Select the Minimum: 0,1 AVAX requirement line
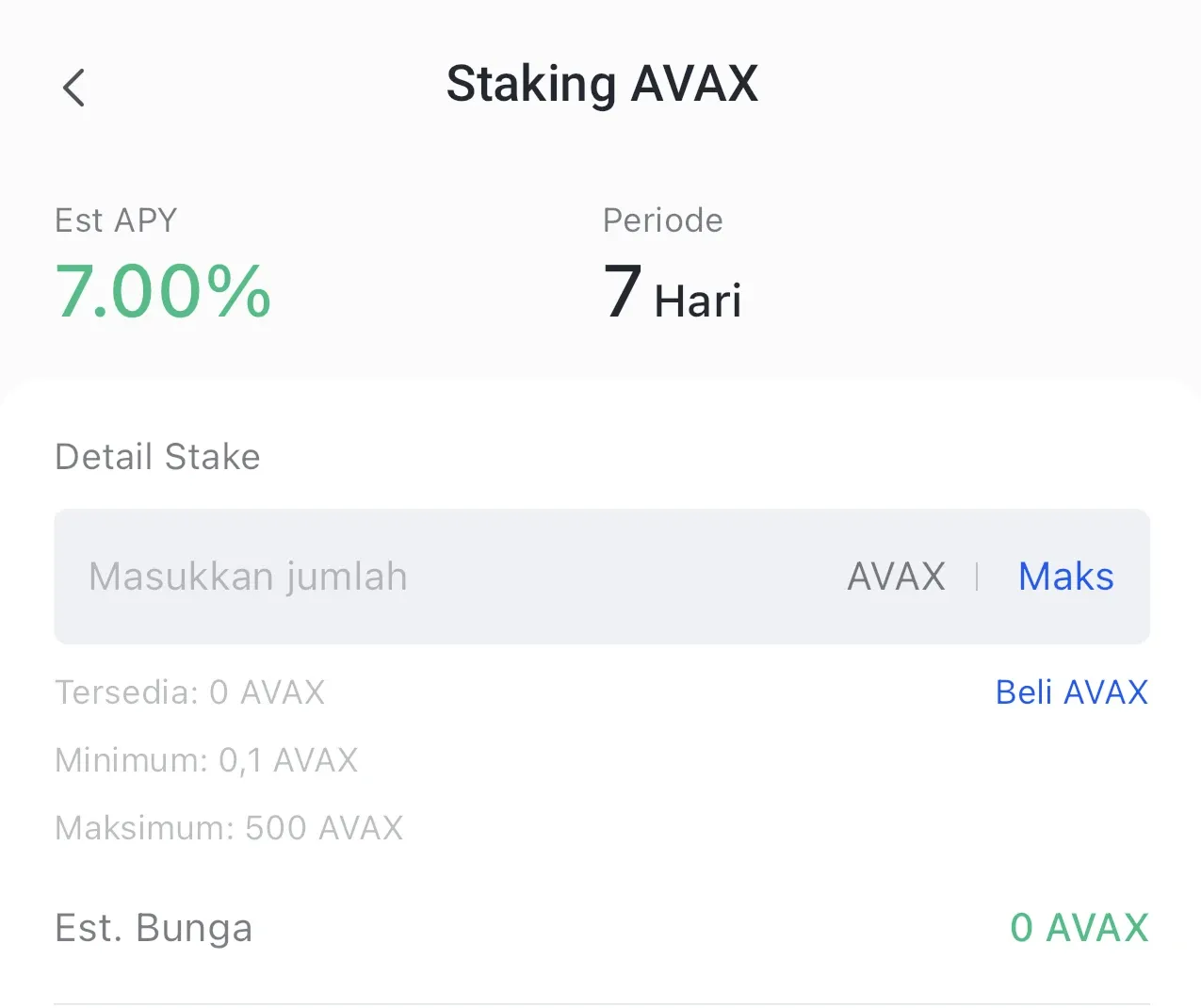Viewport: 1201px width, 1008px height. [x=206, y=760]
